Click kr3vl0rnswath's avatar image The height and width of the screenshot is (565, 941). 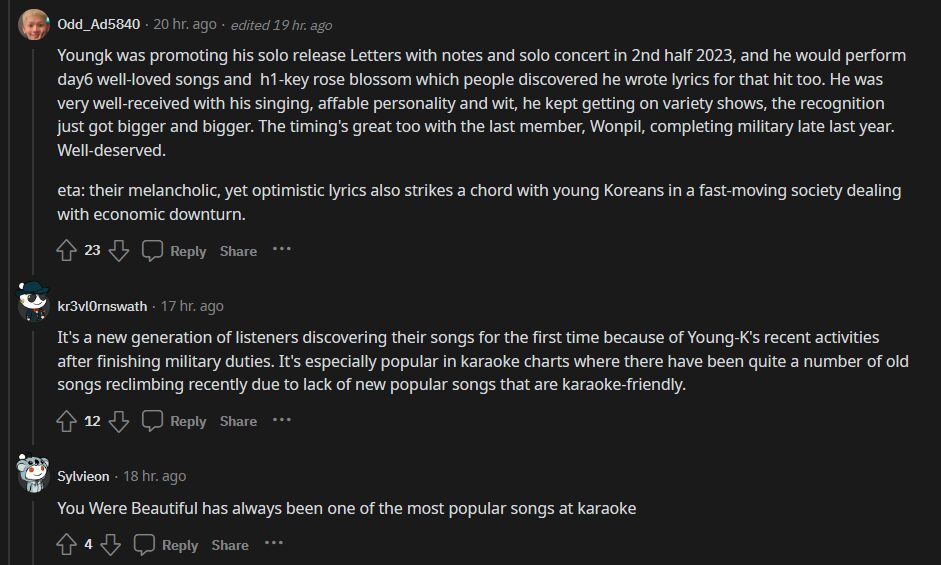[x=34, y=303]
